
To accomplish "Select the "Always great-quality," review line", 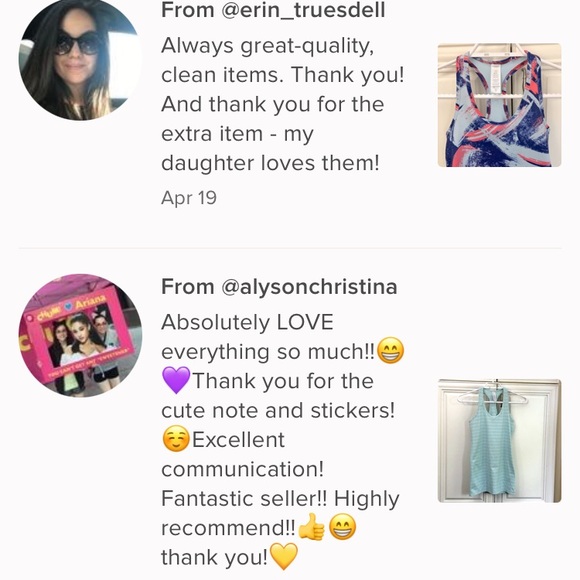I will pos(267,47).
